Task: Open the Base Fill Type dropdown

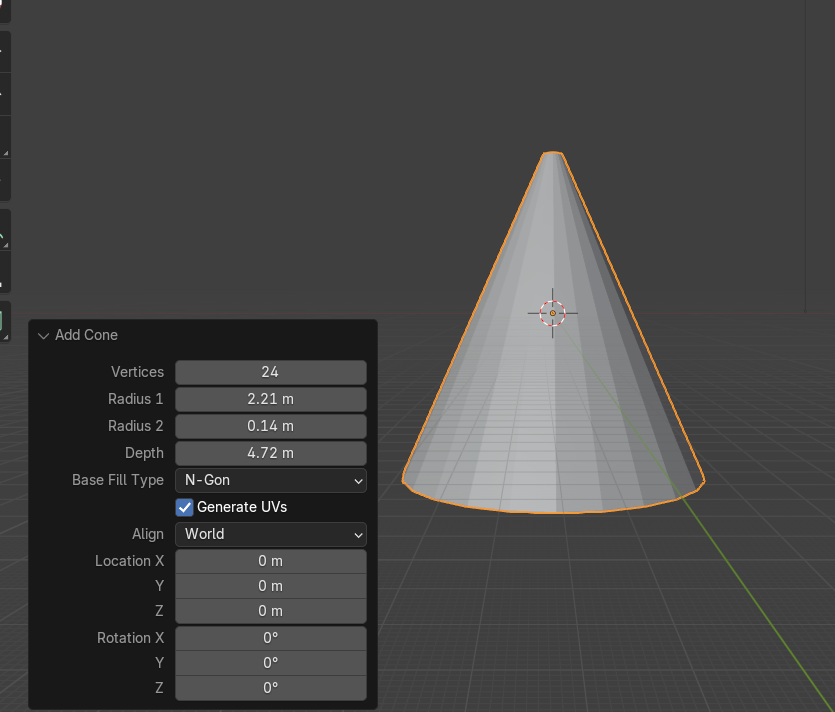Action: (x=270, y=480)
